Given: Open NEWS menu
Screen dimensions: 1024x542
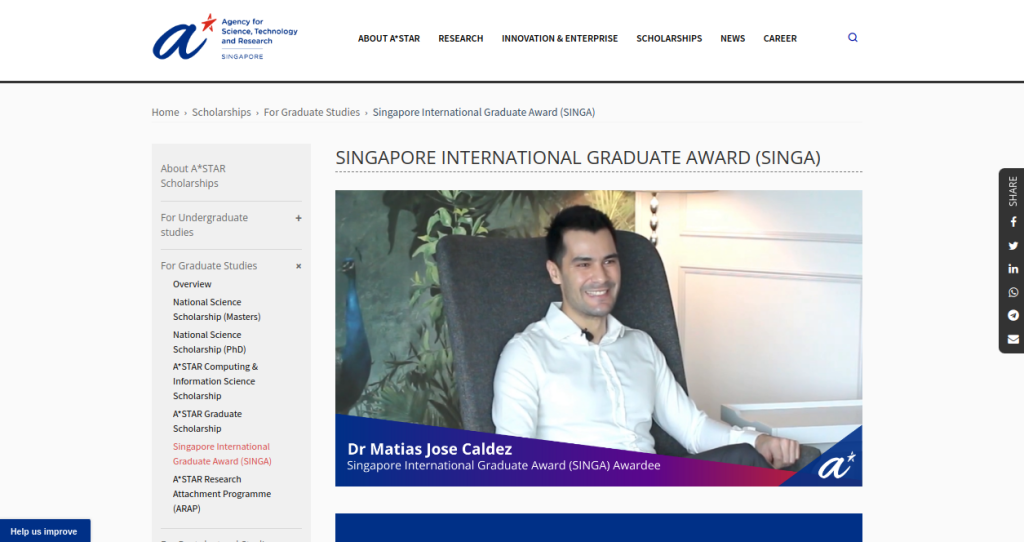Looking at the screenshot, I should (x=732, y=39).
